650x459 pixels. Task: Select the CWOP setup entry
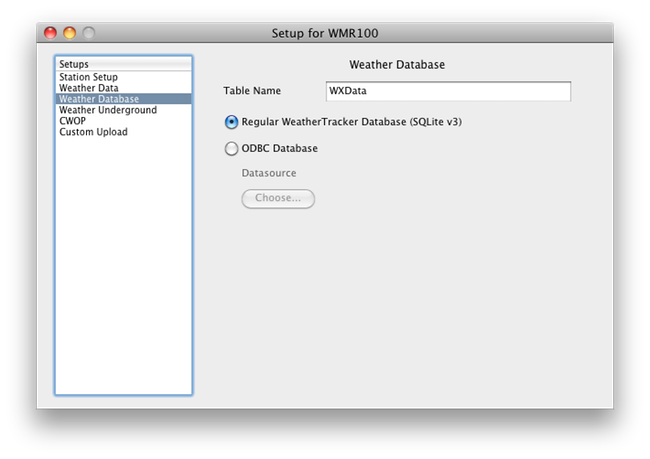[124, 121]
